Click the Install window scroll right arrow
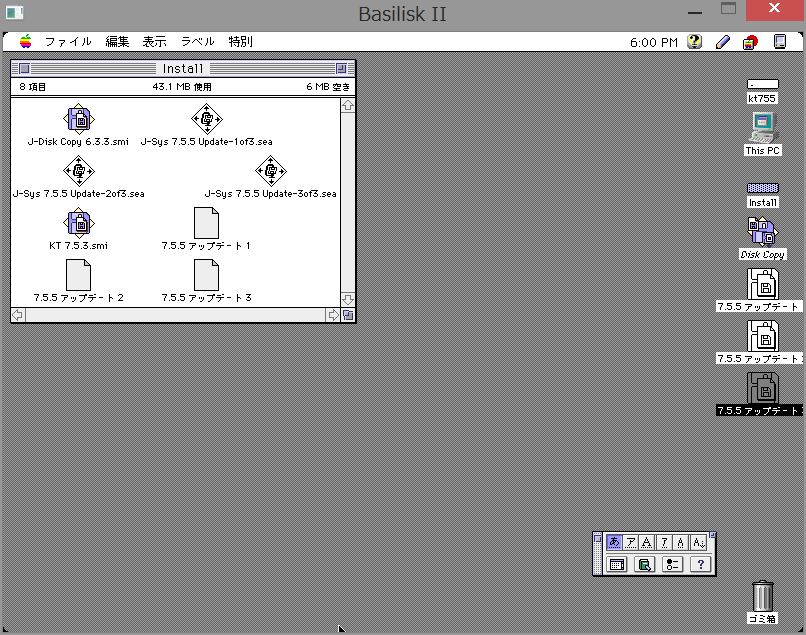Viewport: 806px width, 635px height. click(334, 315)
